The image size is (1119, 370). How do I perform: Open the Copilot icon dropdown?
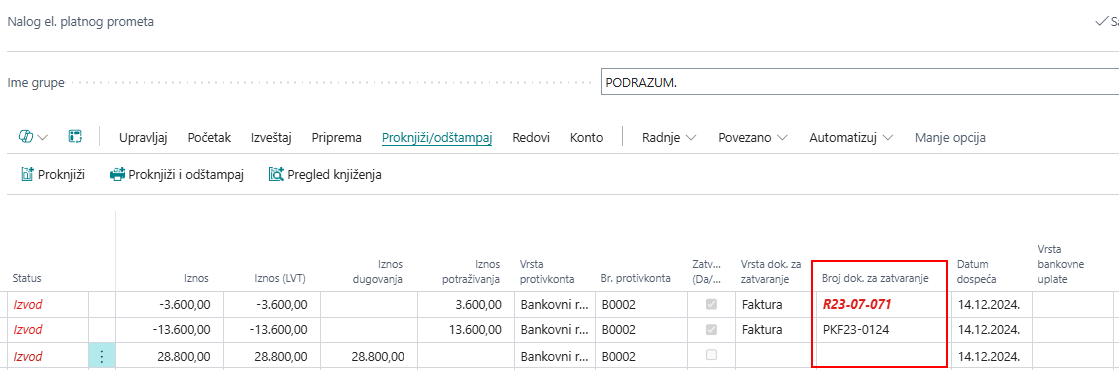click(34, 137)
